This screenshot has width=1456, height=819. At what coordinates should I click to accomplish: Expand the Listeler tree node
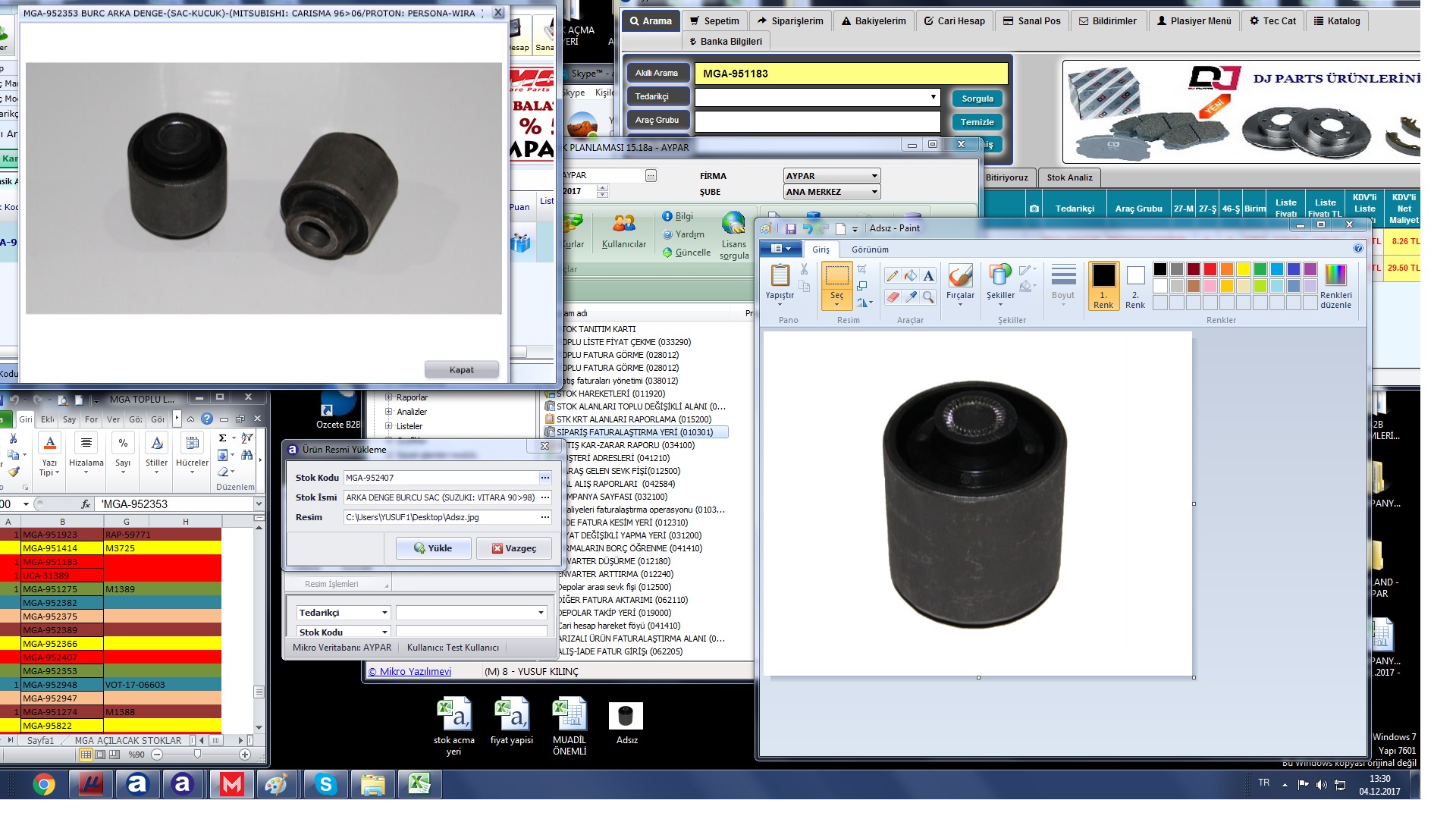click(x=389, y=426)
